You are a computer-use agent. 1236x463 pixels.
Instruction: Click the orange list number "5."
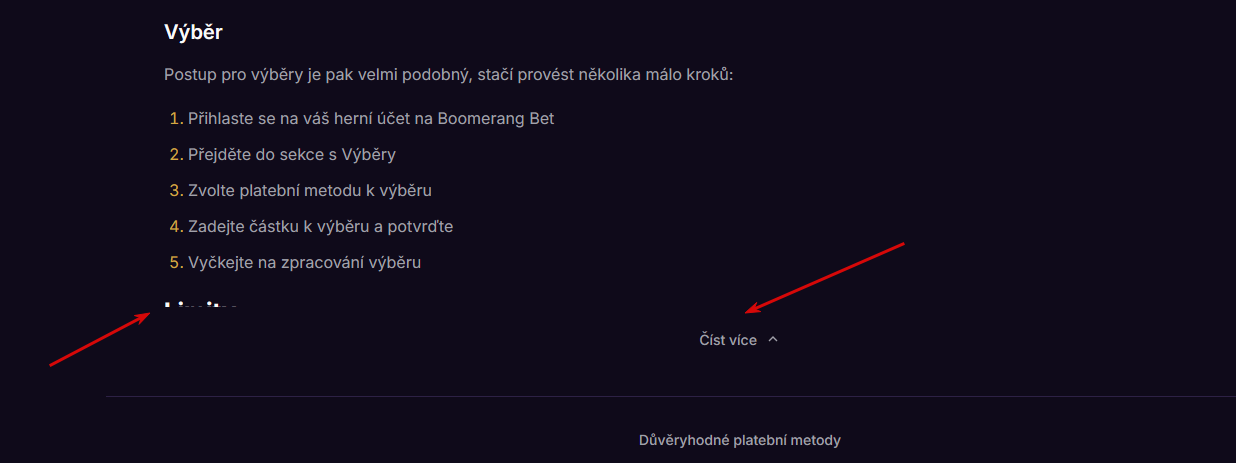point(176,263)
